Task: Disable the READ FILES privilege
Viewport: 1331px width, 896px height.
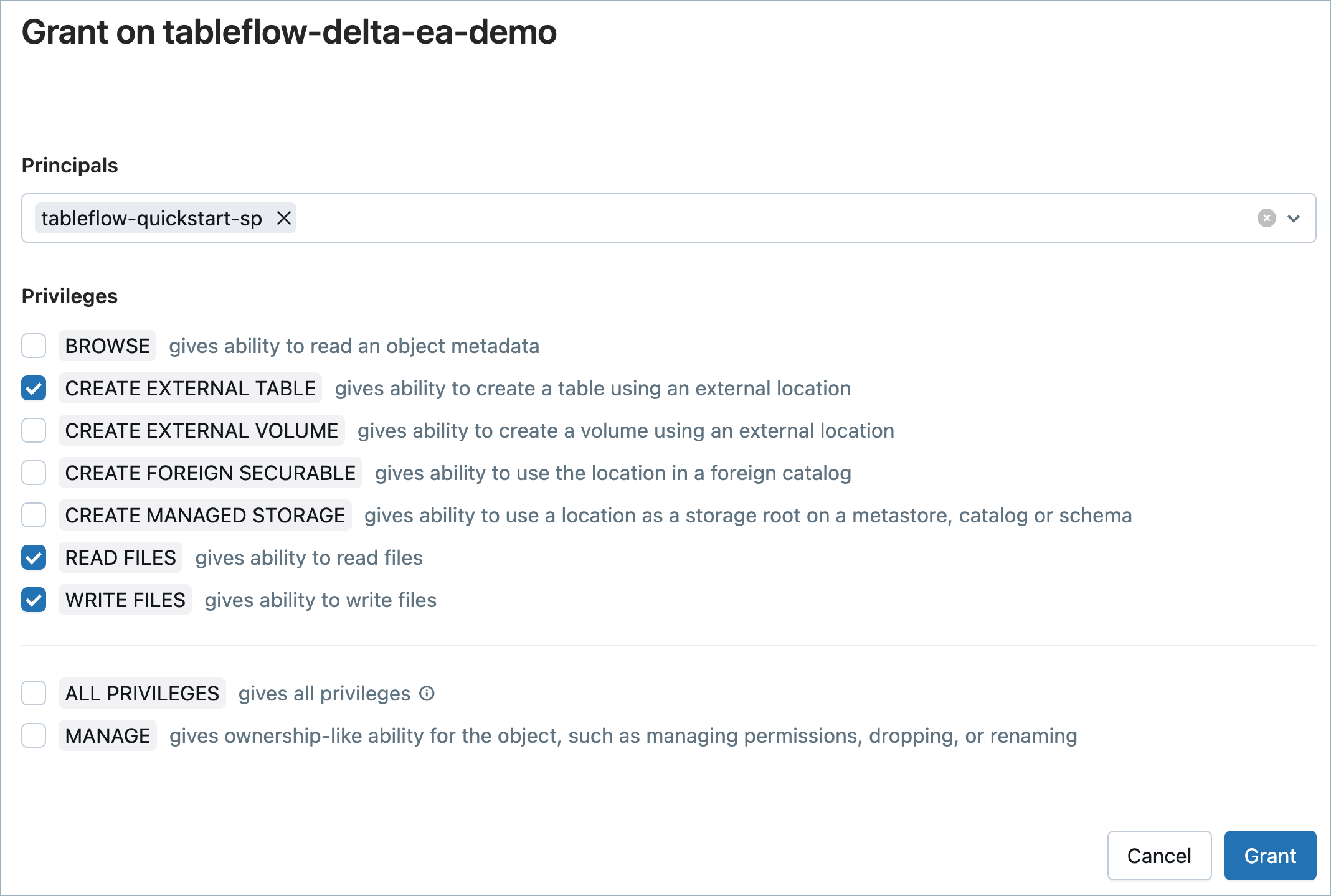Action: point(34,557)
